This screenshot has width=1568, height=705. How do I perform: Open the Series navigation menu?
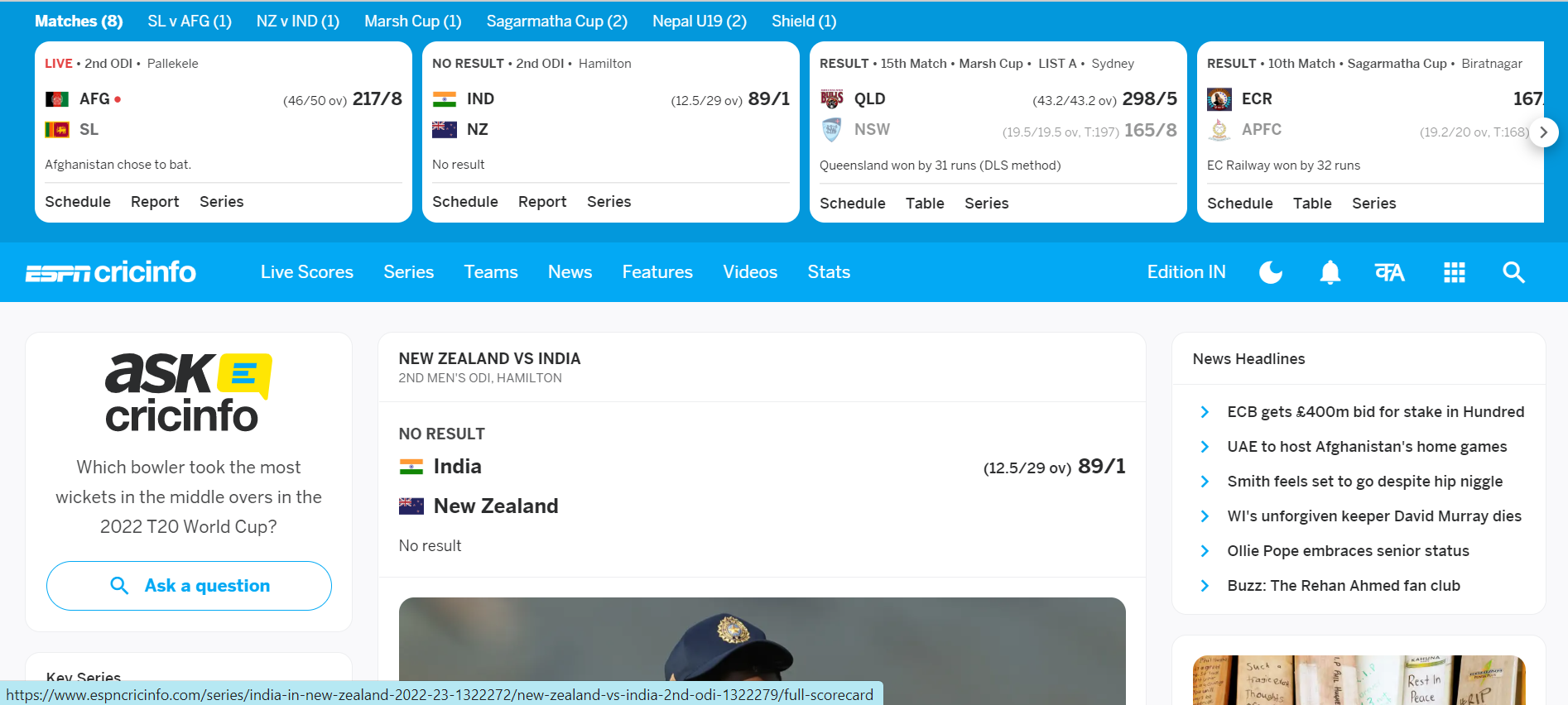pos(409,272)
